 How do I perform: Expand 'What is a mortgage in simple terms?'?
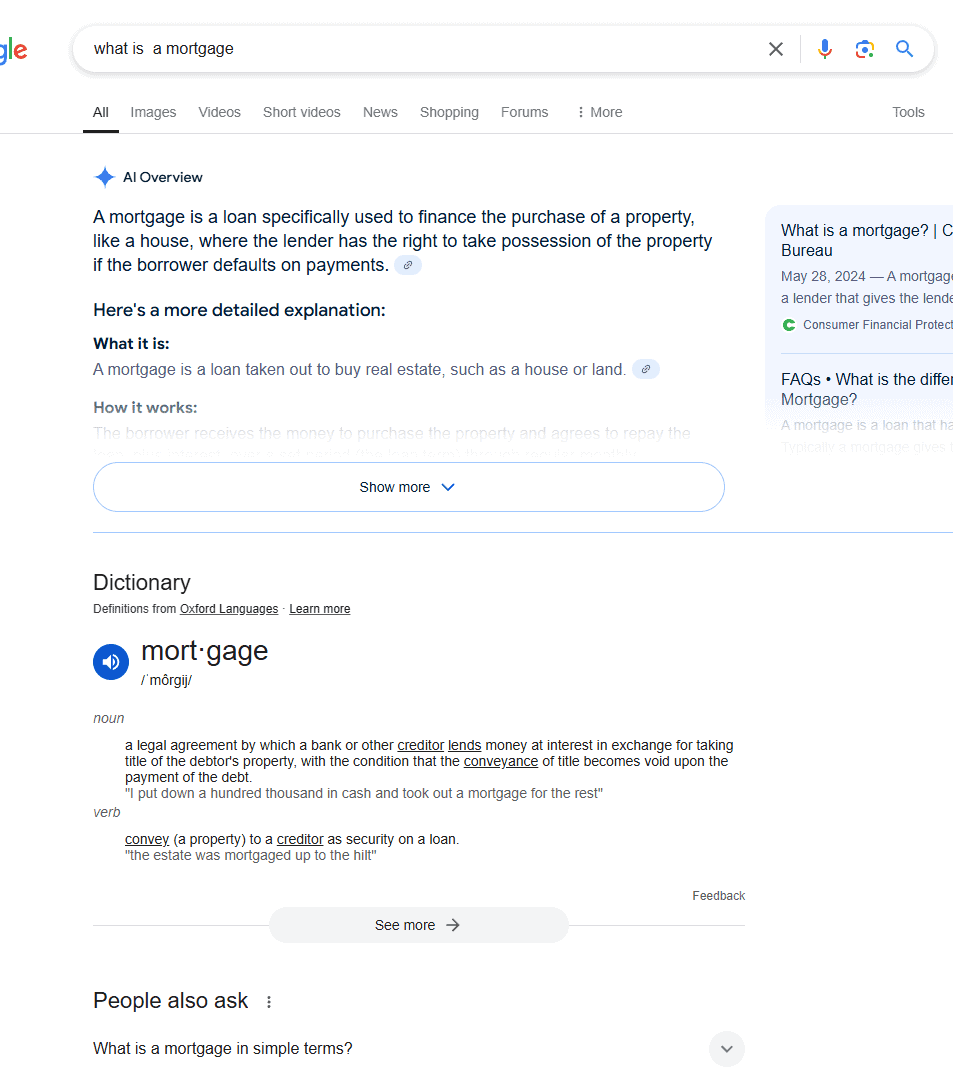[726, 1048]
